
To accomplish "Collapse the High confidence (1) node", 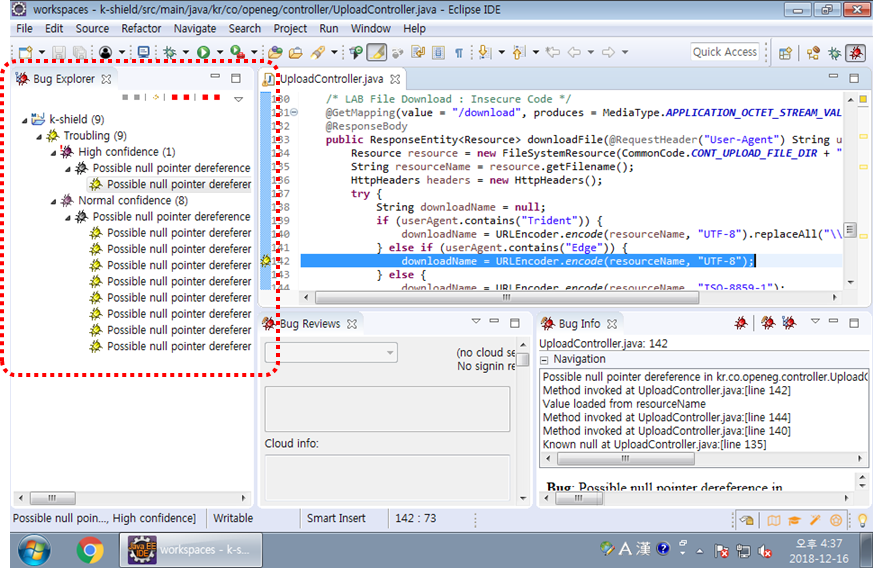I will click(x=53, y=153).
